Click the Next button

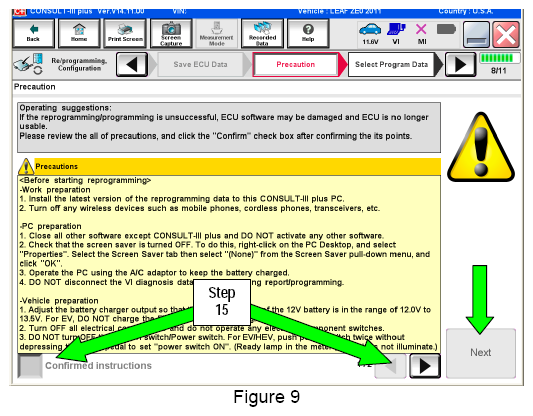[481, 353]
